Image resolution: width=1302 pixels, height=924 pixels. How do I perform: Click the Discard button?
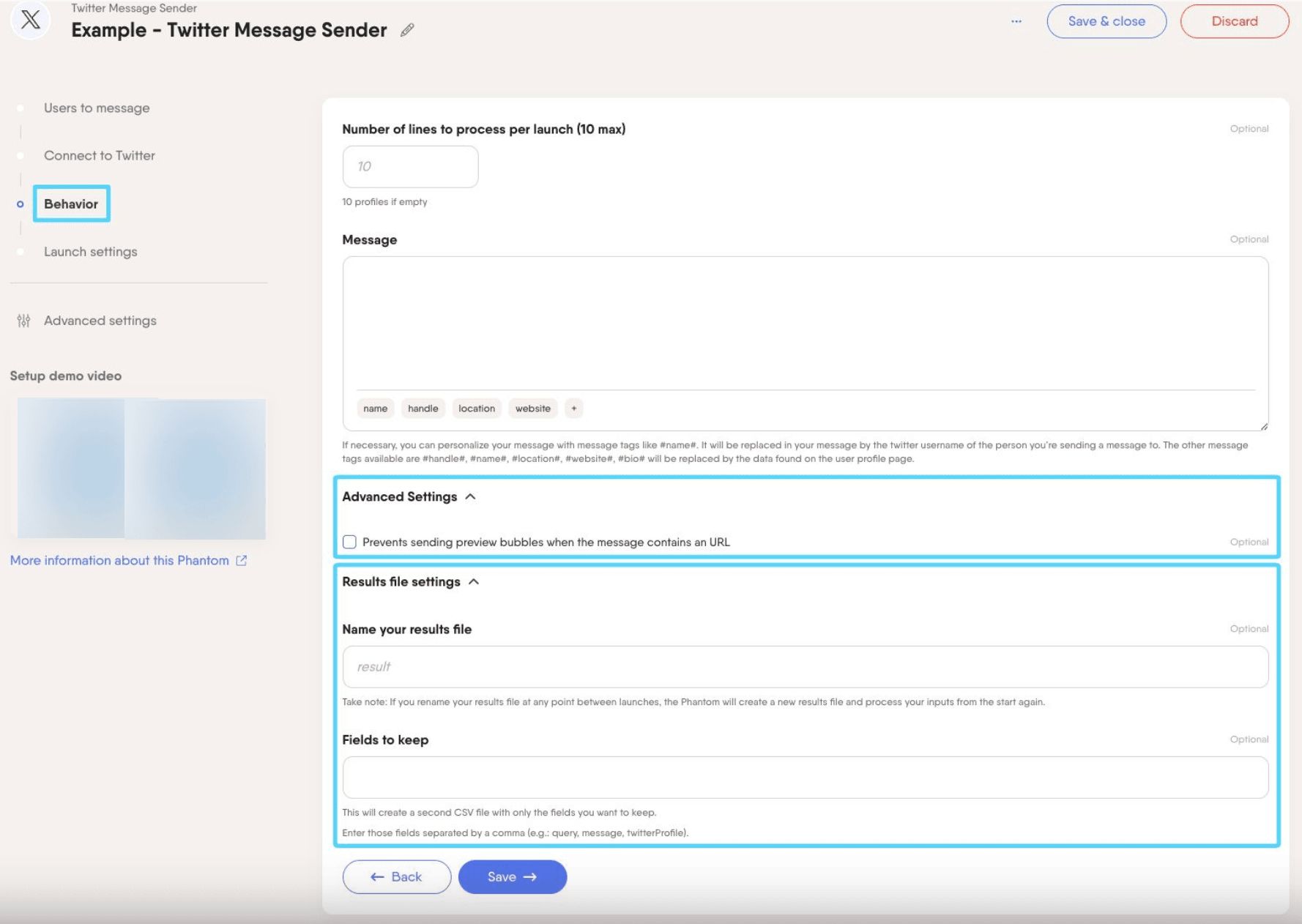coord(1235,21)
